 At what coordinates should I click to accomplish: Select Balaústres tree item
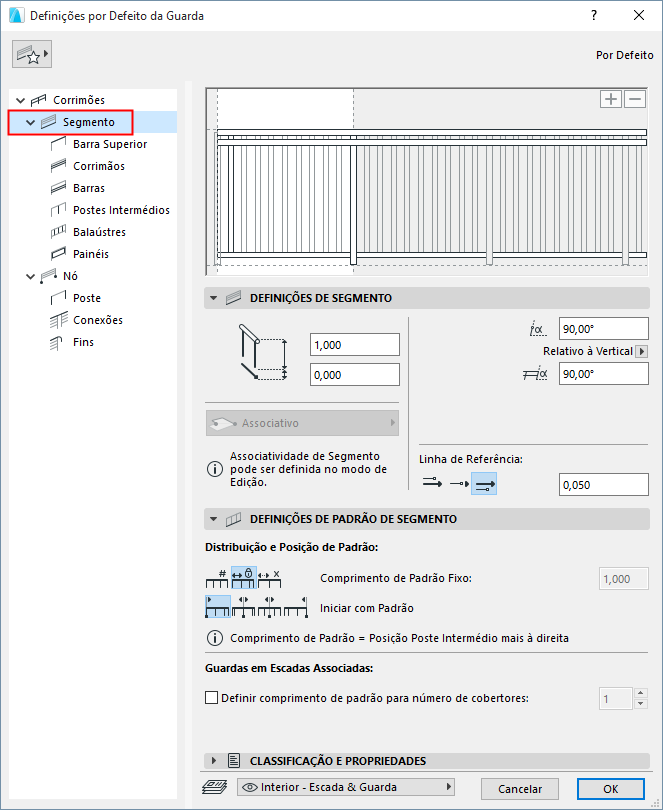[x=99, y=232]
